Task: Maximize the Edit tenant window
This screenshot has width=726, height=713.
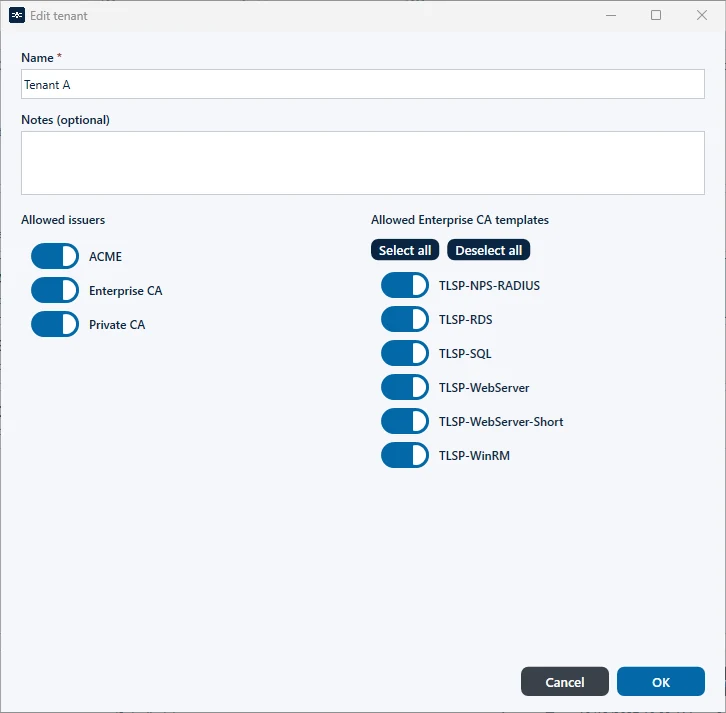Action: (x=656, y=15)
